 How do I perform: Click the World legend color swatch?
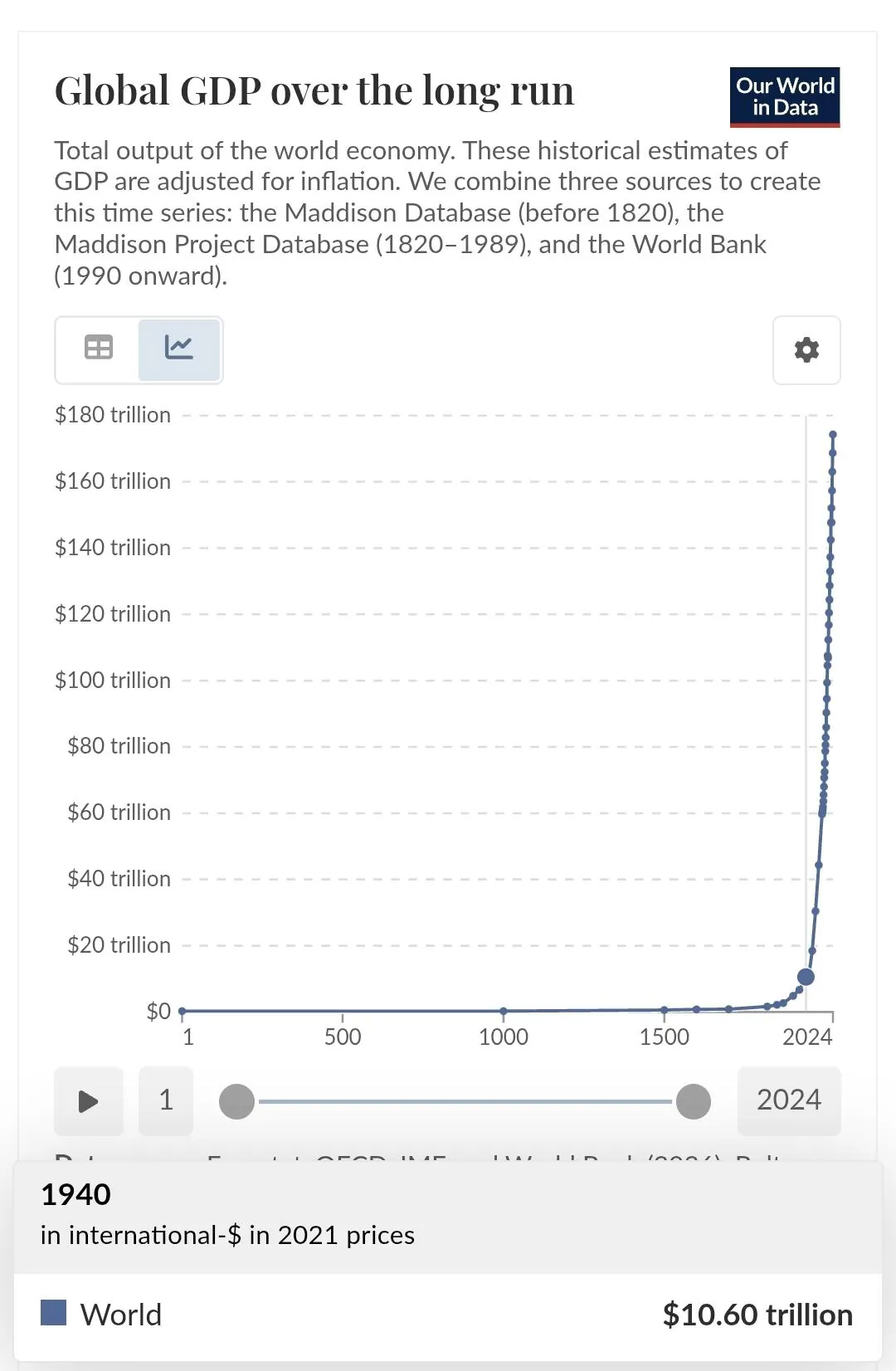point(54,1313)
